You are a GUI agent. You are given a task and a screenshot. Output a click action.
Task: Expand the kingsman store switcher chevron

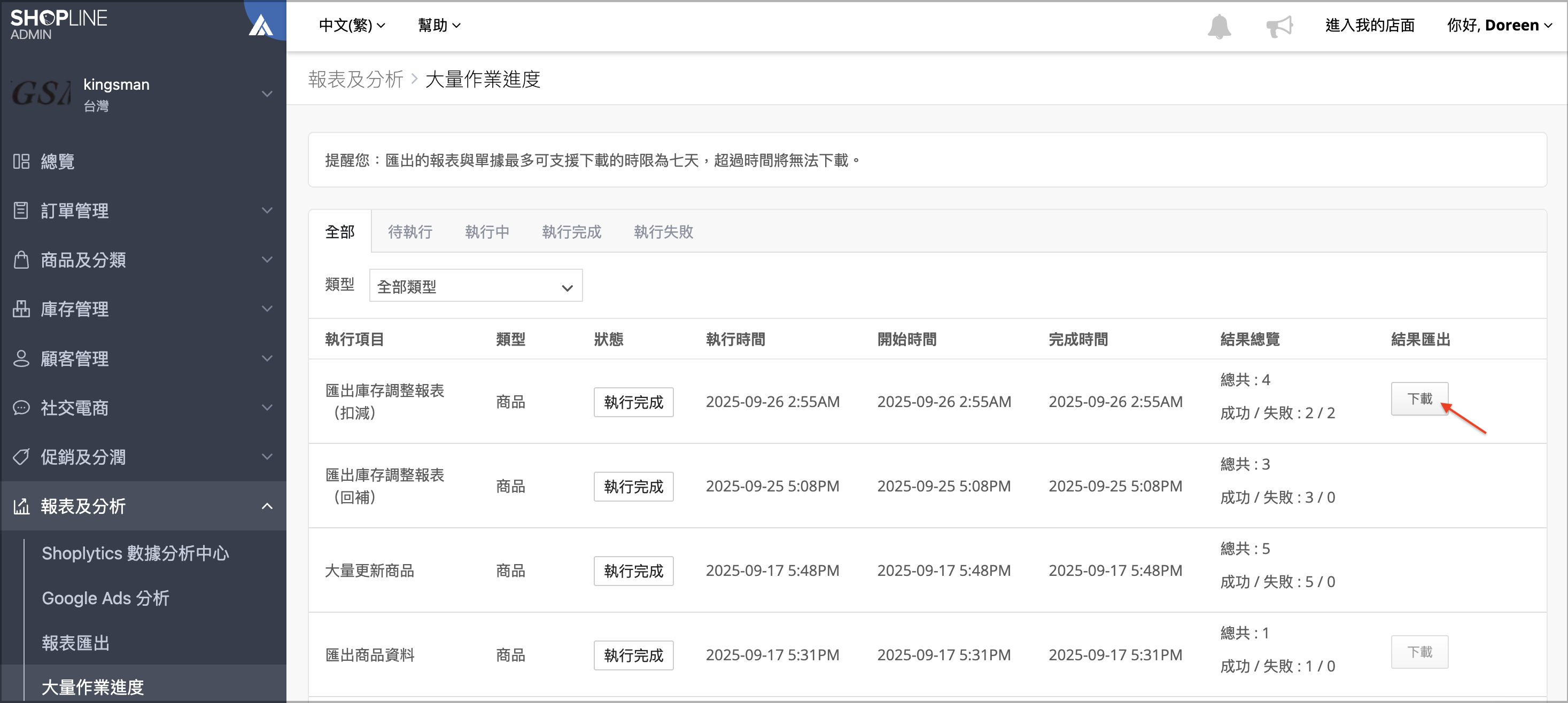[x=267, y=93]
